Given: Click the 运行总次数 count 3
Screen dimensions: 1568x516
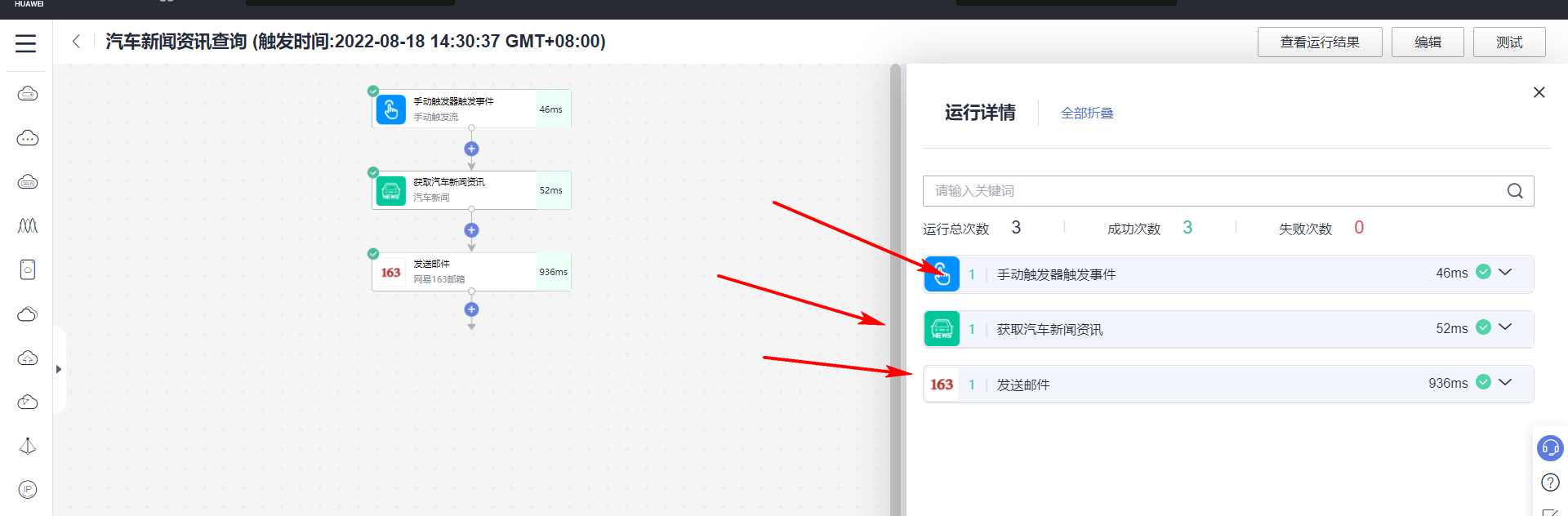Looking at the screenshot, I should pos(1016,228).
